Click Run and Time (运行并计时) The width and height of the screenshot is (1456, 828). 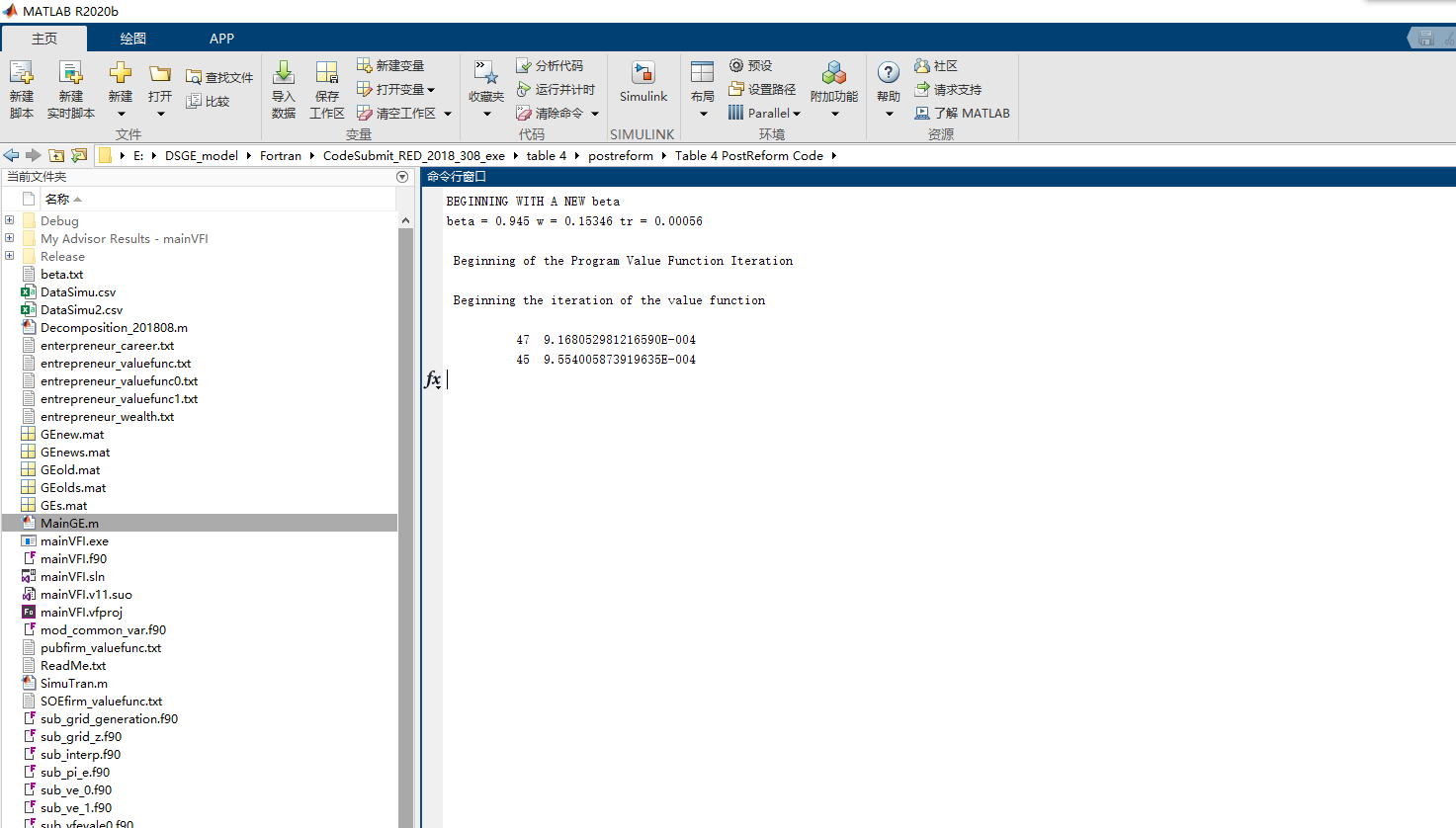point(556,89)
